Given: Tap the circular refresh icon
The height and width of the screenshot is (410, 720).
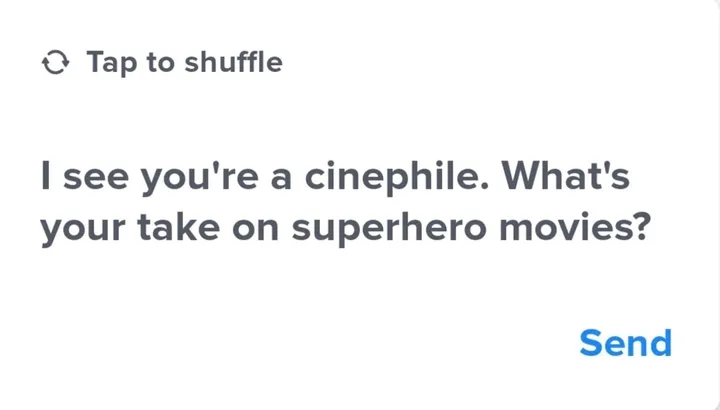Looking at the screenshot, I should click(x=55, y=63).
